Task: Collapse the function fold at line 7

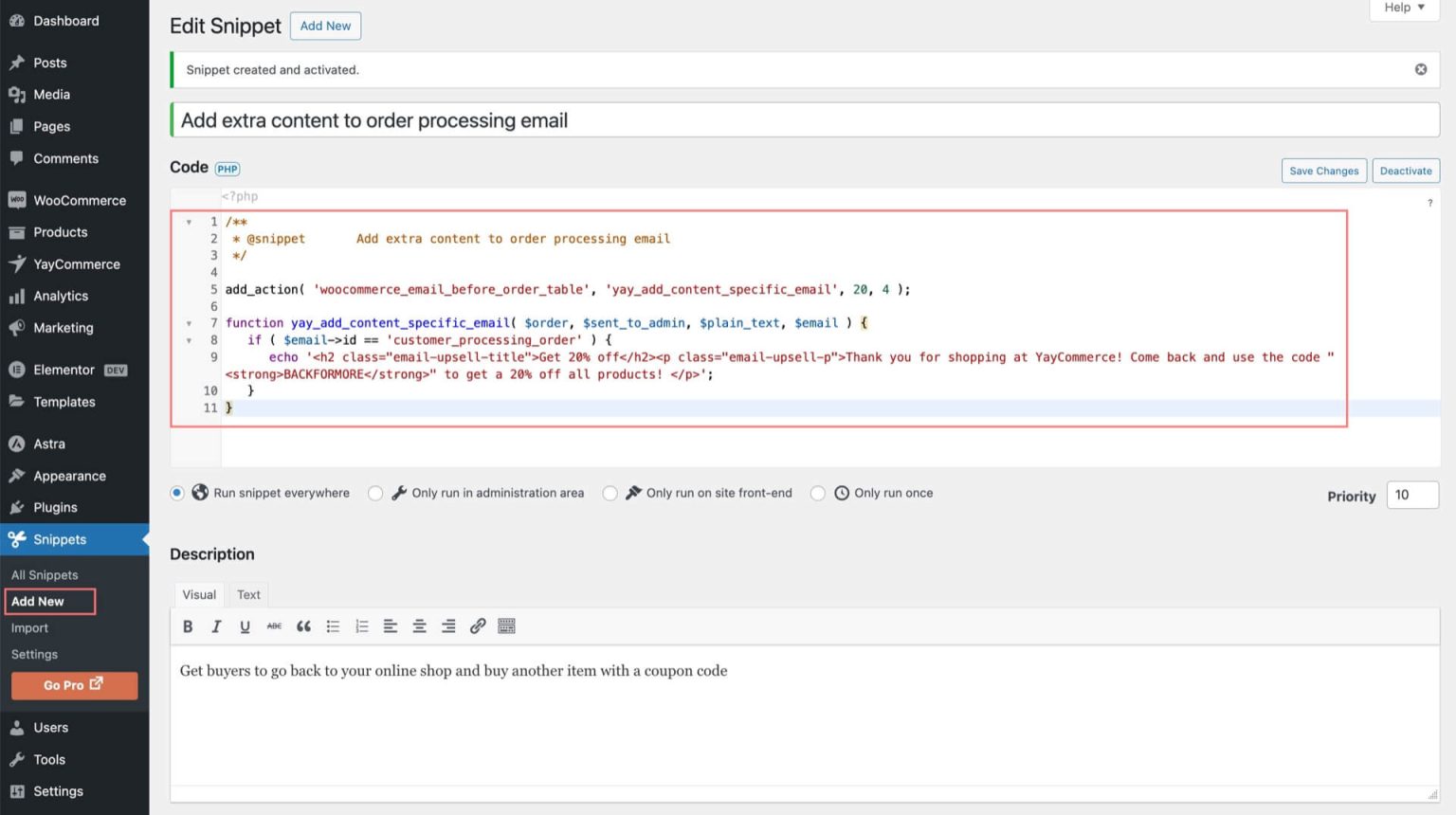Action: coord(189,323)
